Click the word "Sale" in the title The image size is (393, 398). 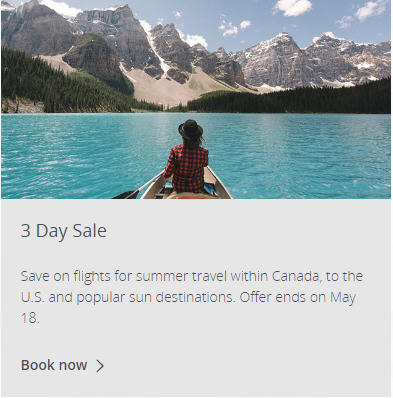coord(90,231)
